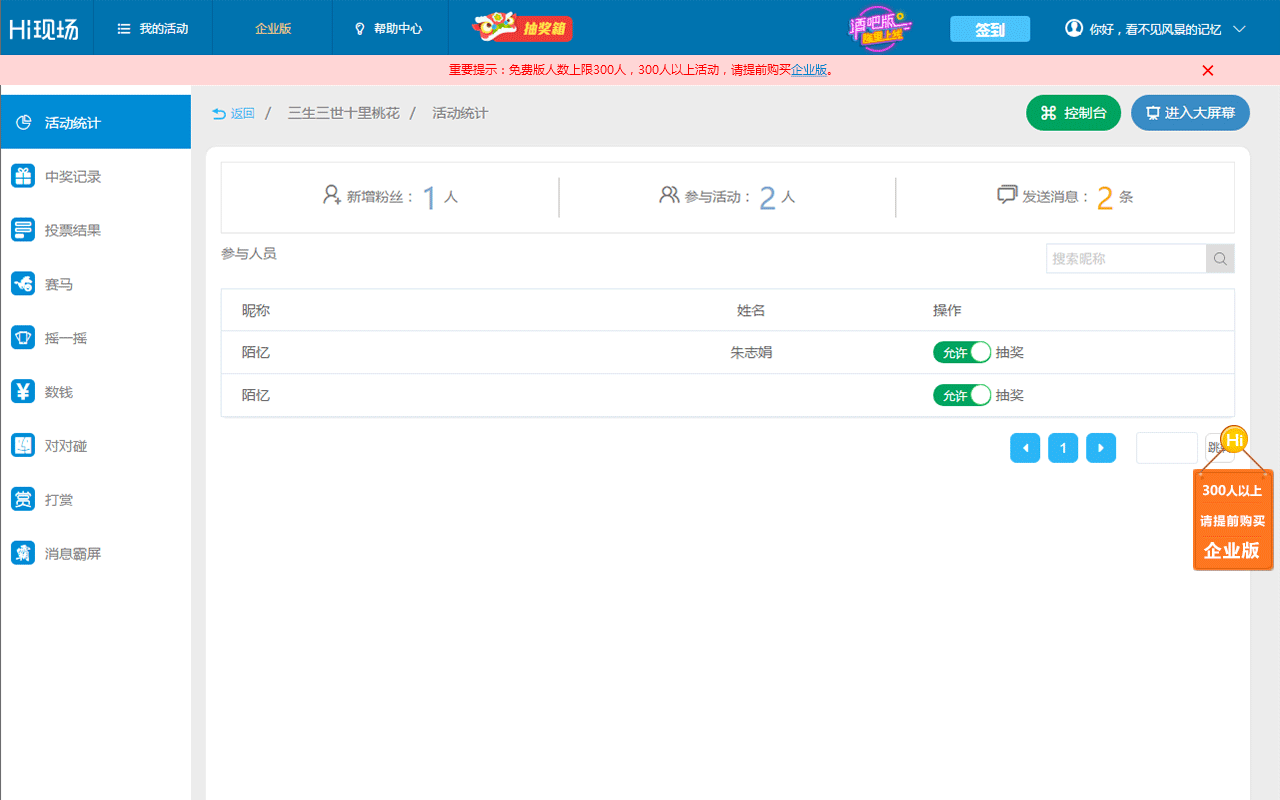Click the 酒吧版 promo badge
The width and height of the screenshot is (1280, 800).
(878, 29)
